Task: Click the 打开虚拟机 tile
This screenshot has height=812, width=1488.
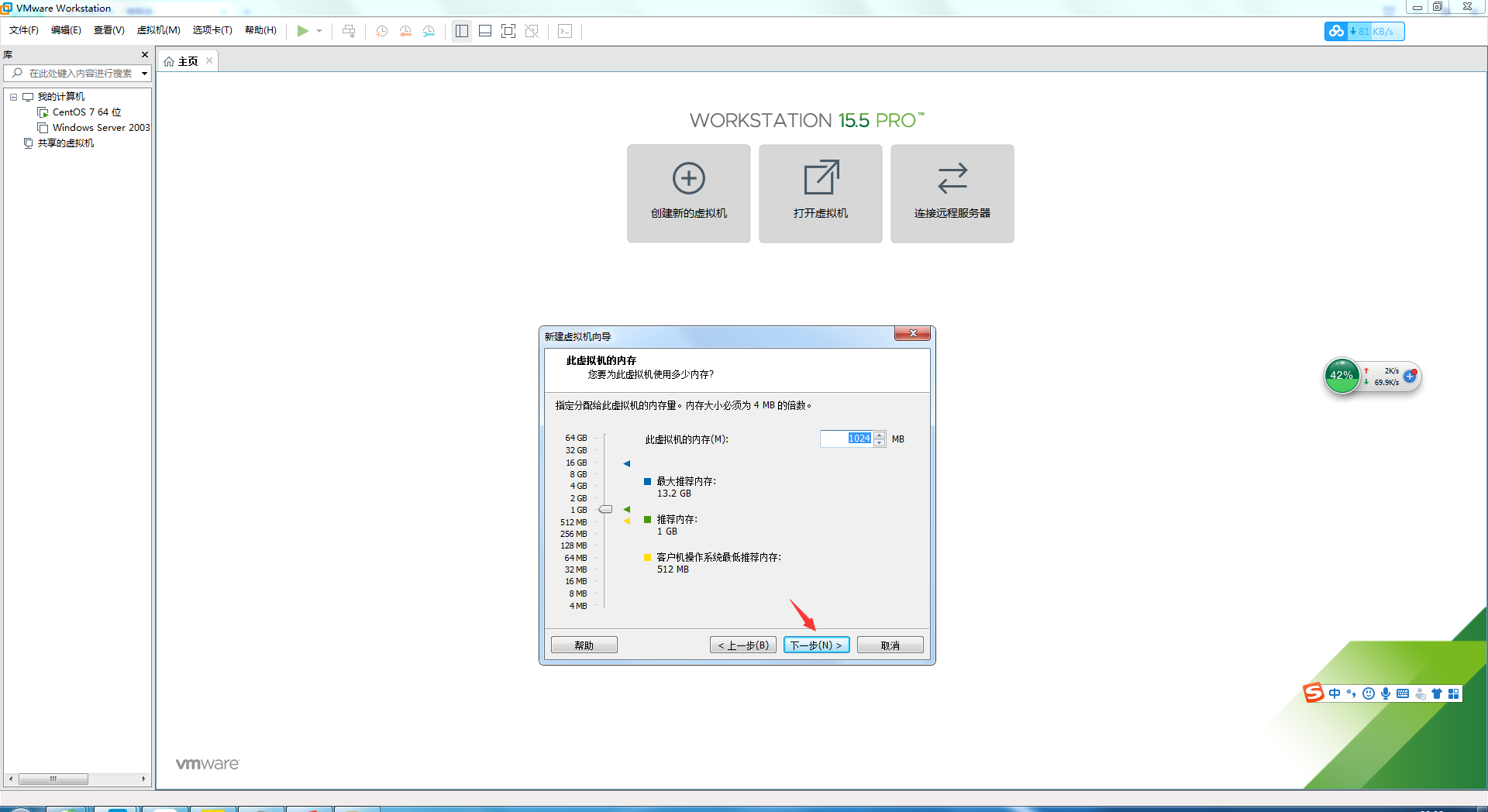Action: [821, 194]
